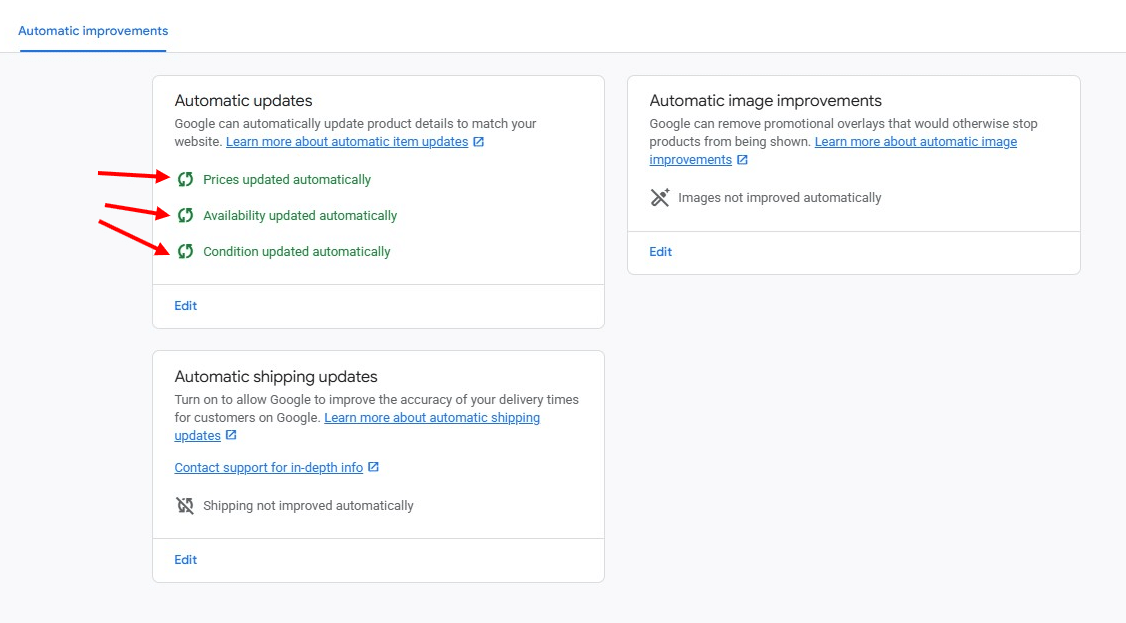Open Learn more about automatic shipping updates
Image resolution: width=1126 pixels, height=623 pixels.
pos(431,417)
